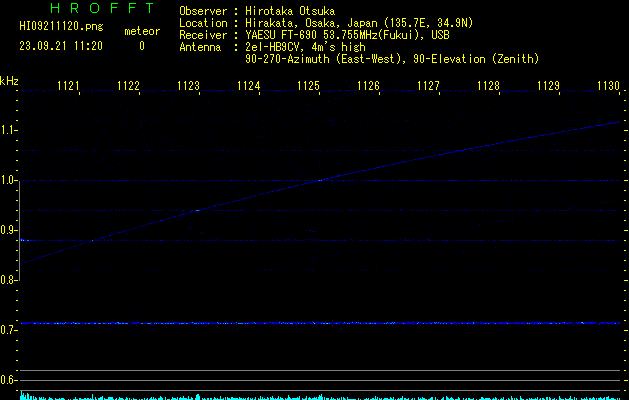Click time axis label 1123
This screenshot has height=400, width=629.
tap(189, 85)
